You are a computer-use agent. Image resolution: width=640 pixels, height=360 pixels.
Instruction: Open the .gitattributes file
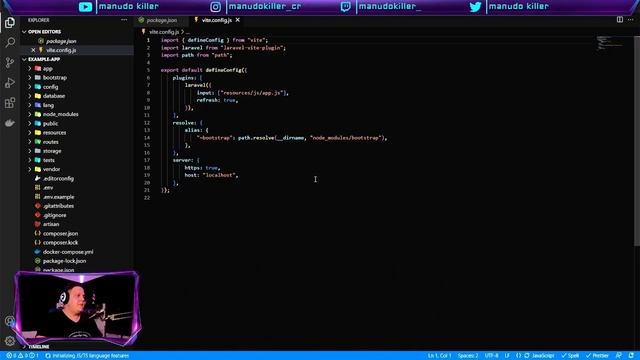coord(58,206)
